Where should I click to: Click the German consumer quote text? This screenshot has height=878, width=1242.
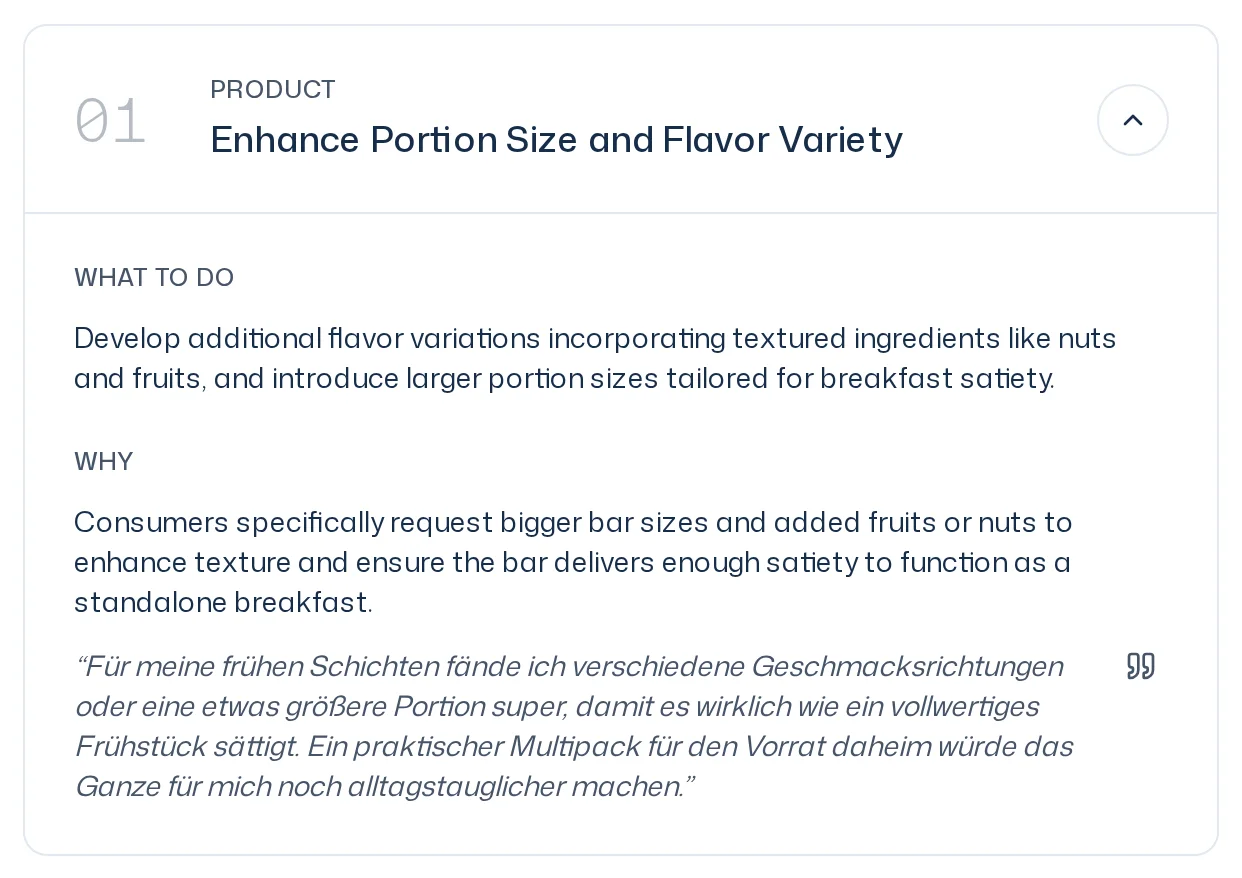pos(574,726)
